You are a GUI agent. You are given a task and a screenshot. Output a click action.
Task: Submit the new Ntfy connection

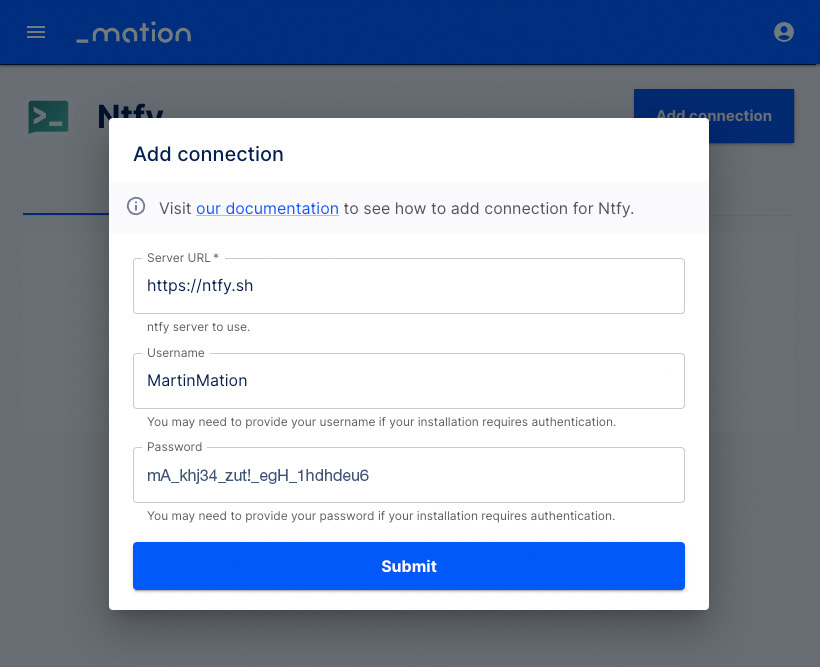coord(408,566)
